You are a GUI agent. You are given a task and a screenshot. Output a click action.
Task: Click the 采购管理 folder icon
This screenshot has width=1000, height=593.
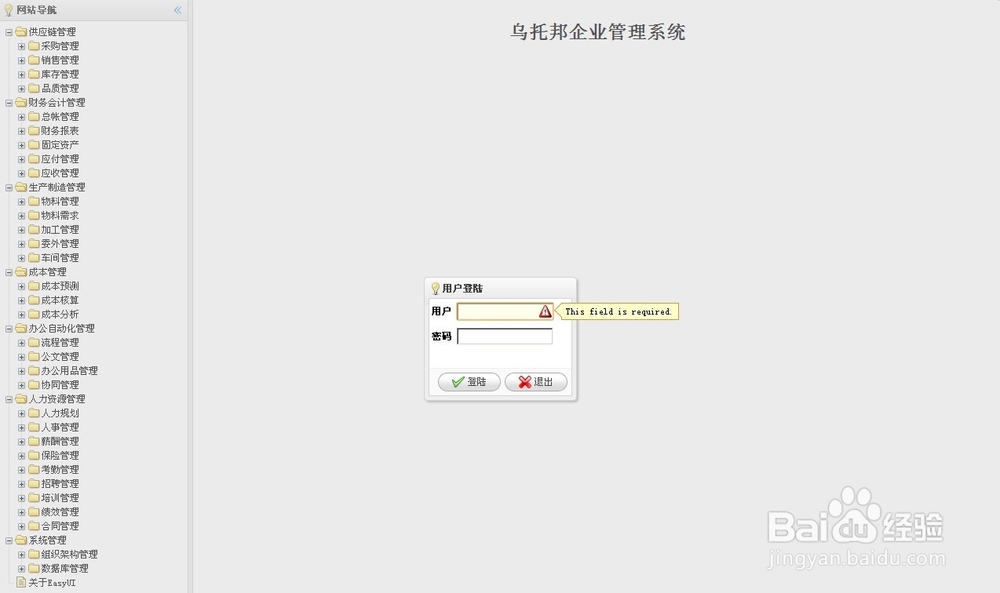(x=35, y=45)
